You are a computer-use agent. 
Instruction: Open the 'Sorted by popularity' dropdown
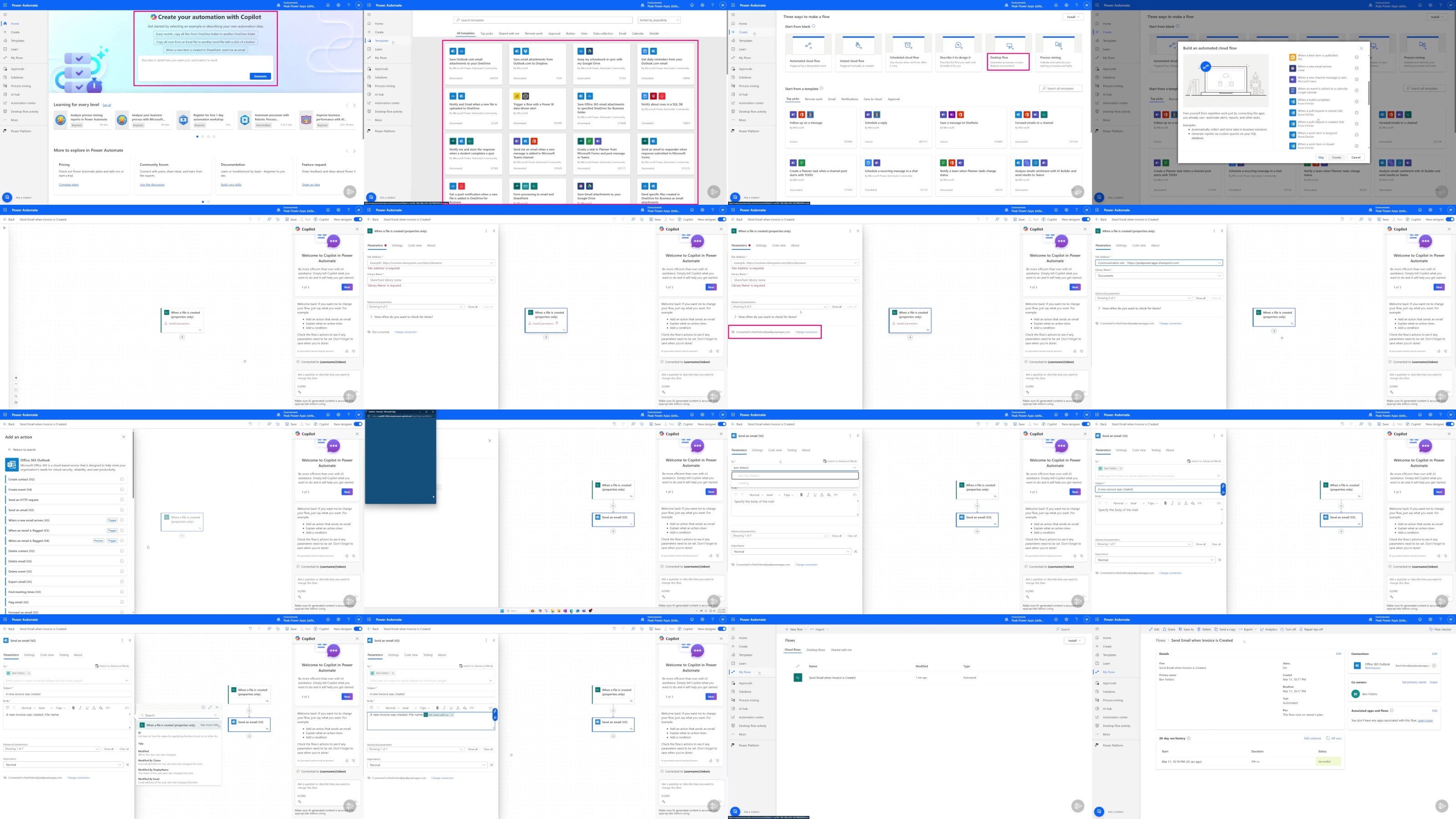(x=659, y=20)
